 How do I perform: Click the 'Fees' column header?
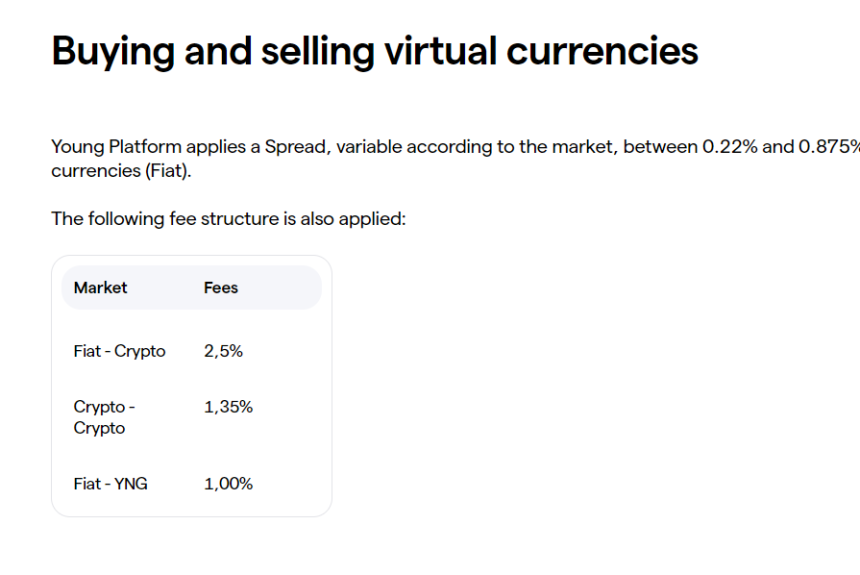[x=221, y=288]
